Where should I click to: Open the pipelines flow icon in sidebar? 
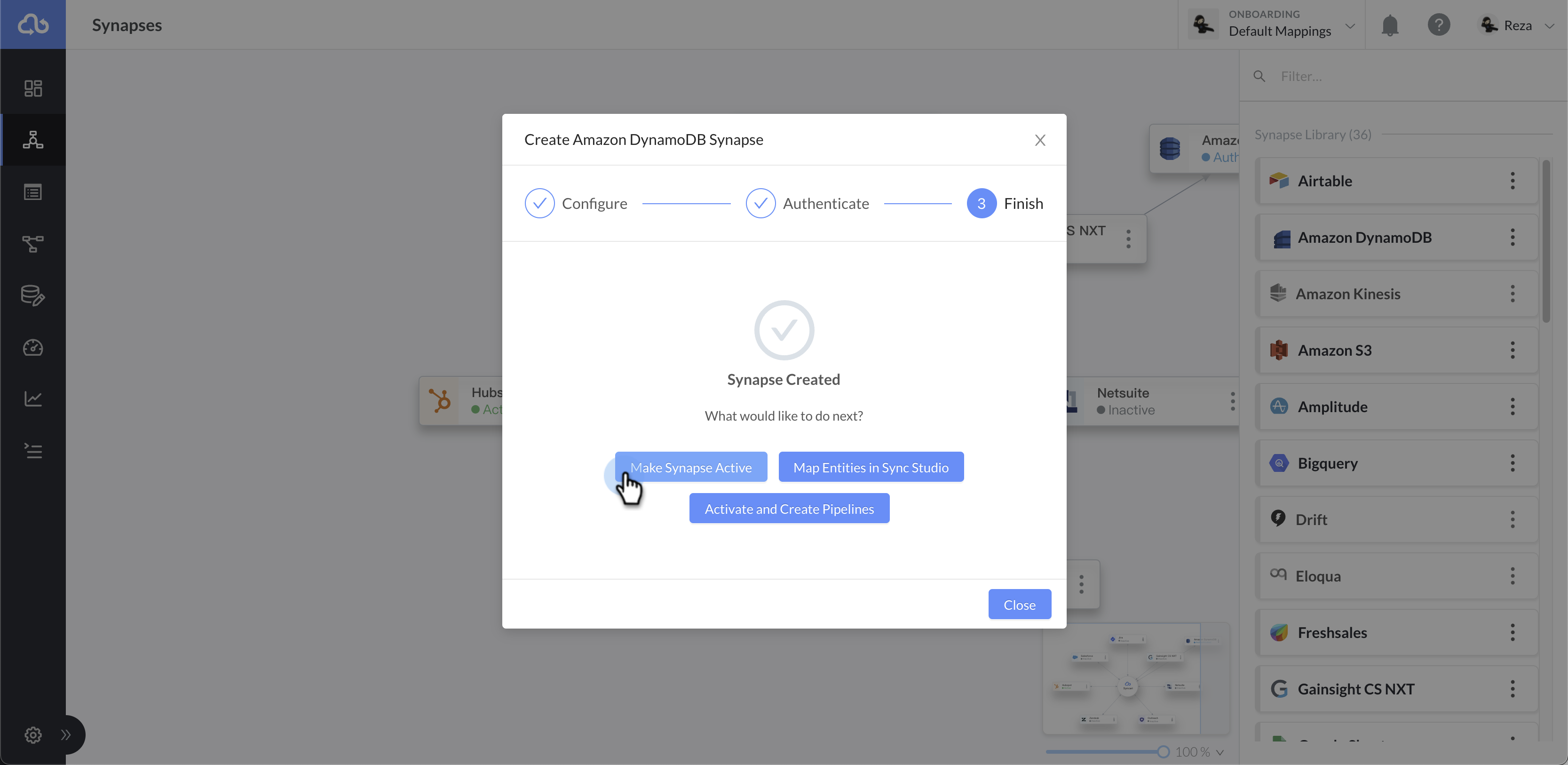[x=33, y=244]
